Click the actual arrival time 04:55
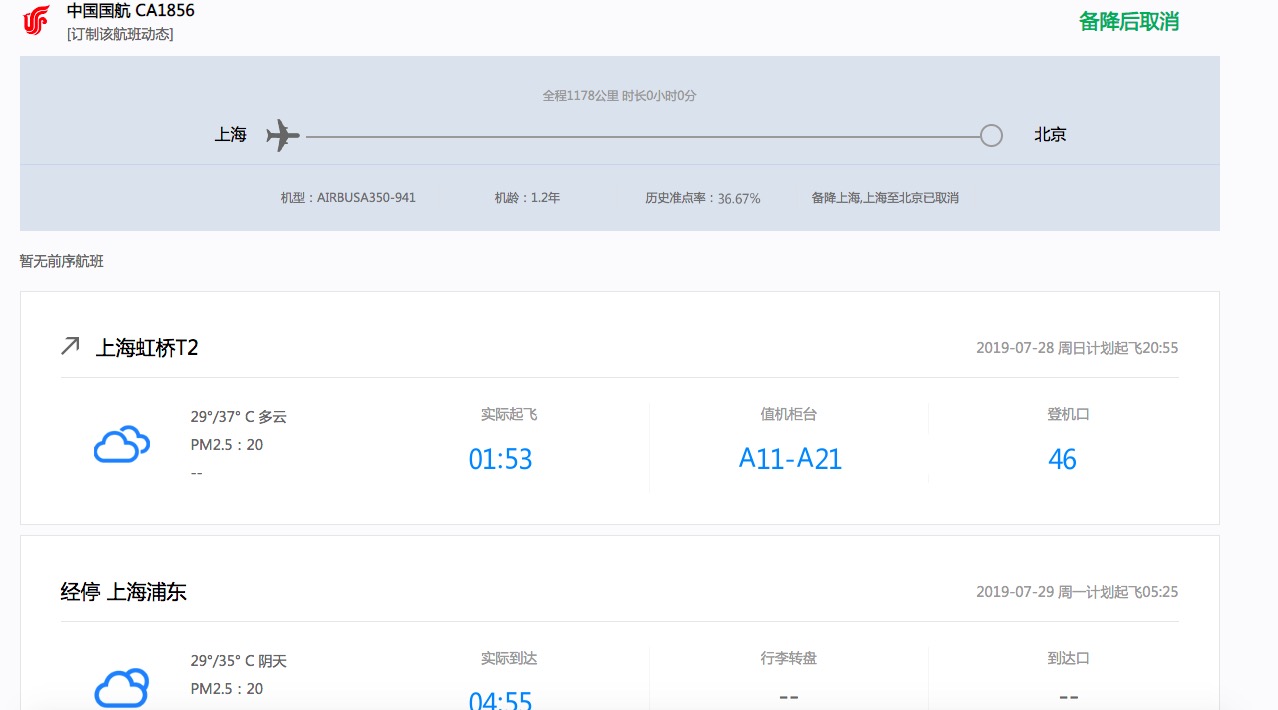This screenshot has height=710, width=1278. 500,699
